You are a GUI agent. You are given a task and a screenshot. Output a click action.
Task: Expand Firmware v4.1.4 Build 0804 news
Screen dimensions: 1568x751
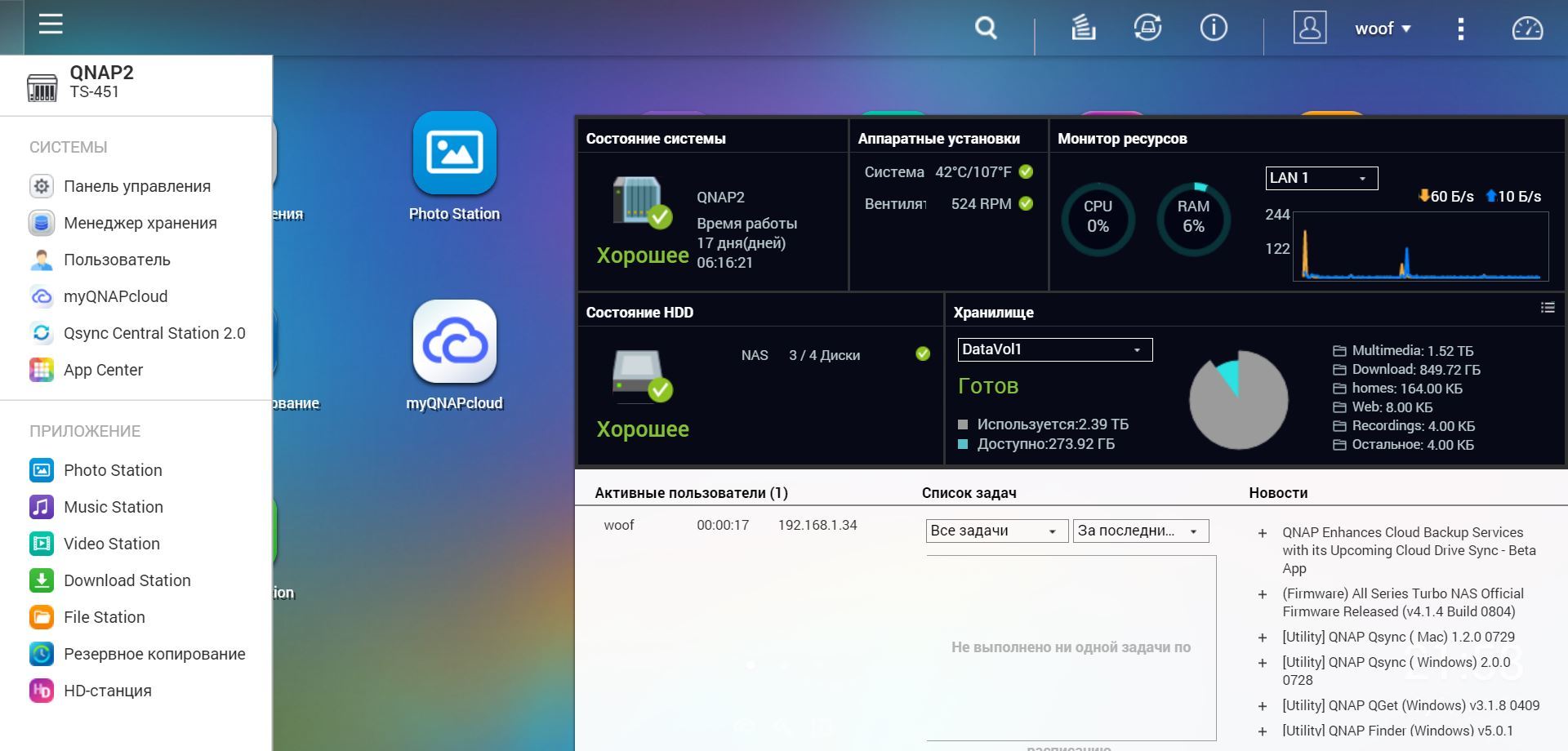coord(1262,594)
